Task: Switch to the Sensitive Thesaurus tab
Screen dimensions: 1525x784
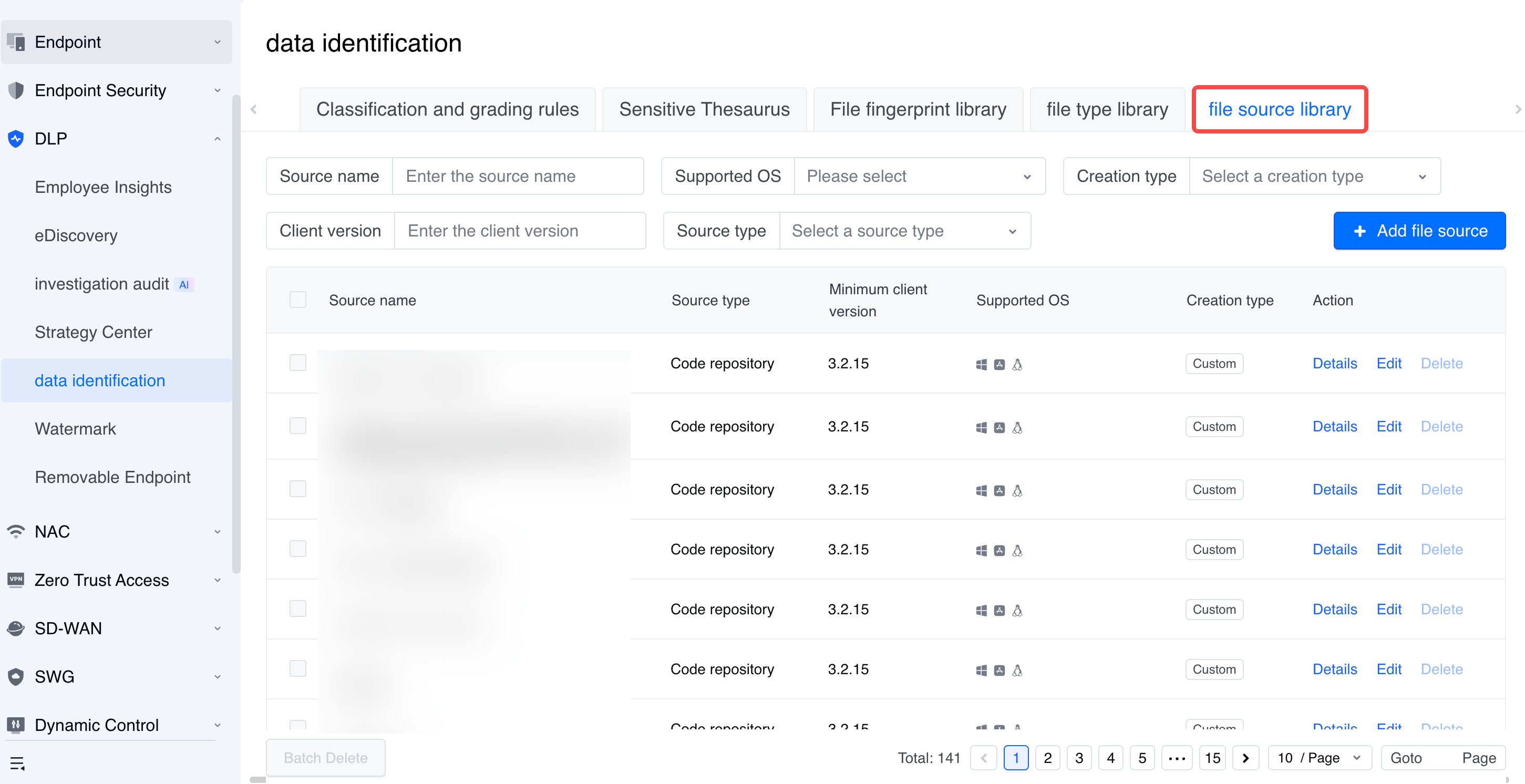Action: 704,109
